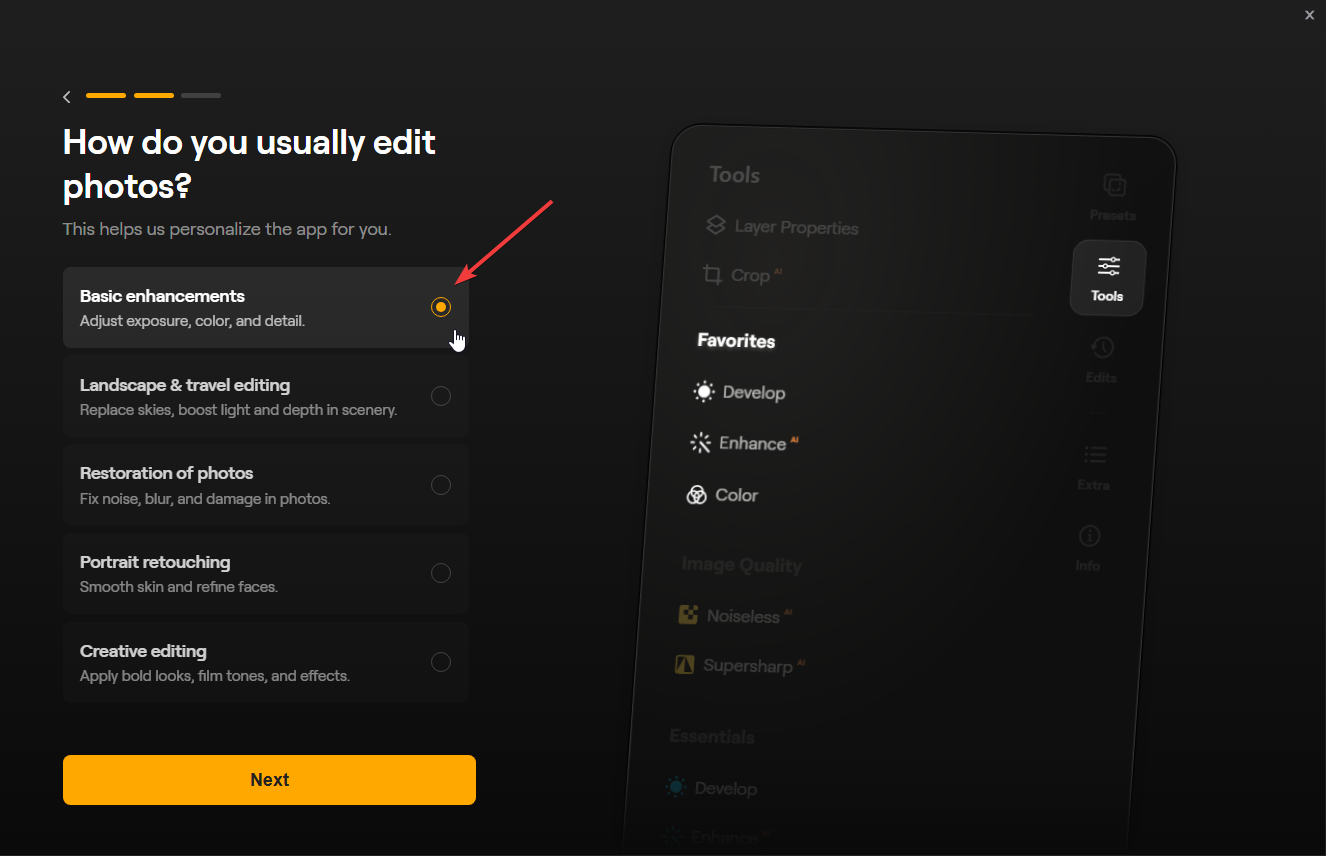Click the Layer Properties icon in the preview panel

[715, 225]
